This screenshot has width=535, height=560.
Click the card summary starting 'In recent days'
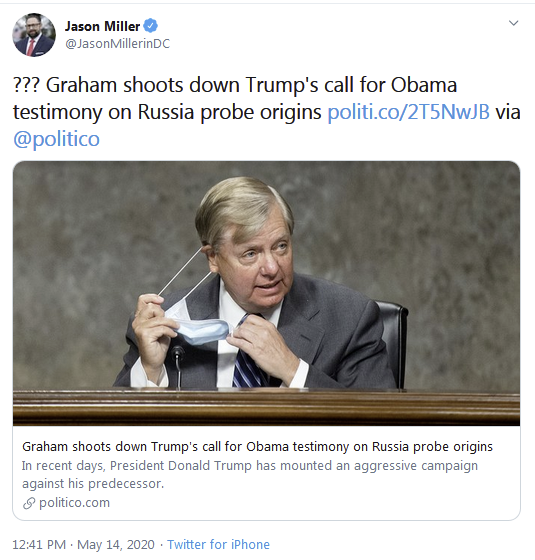click(250, 474)
